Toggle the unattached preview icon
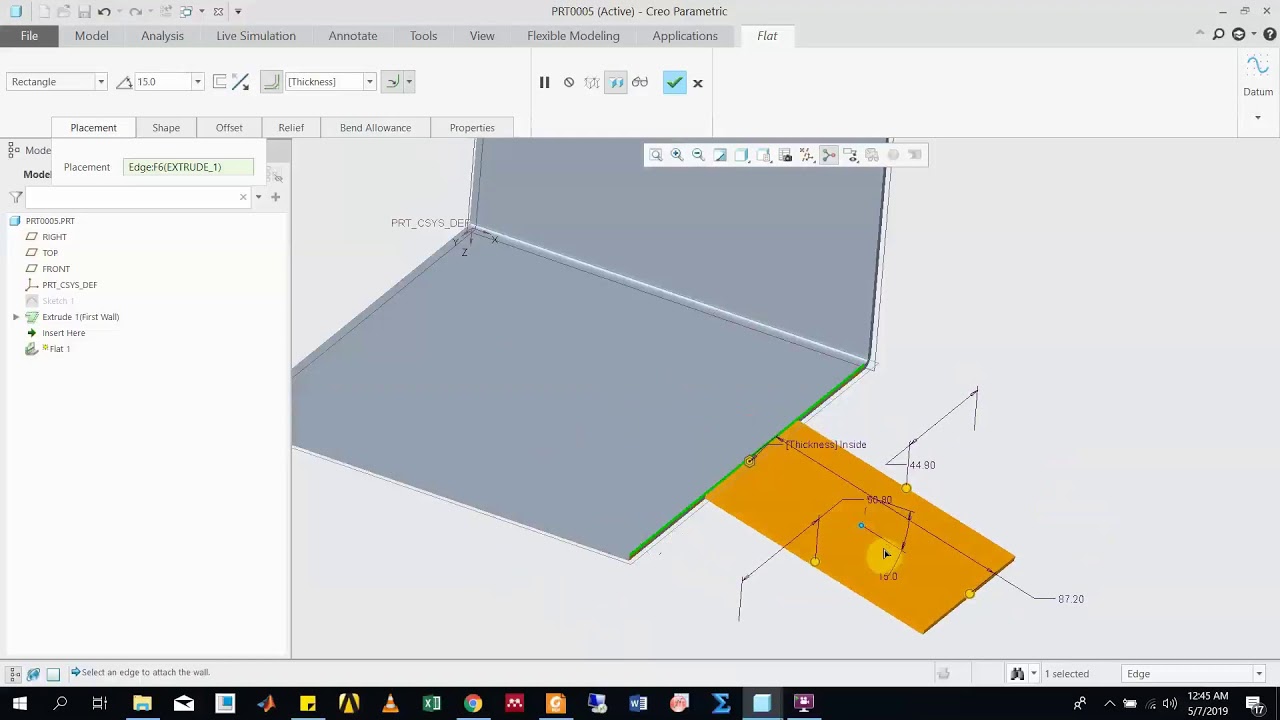The height and width of the screenshot is (720, 1280). pyautogui.click(x=592, y=83)
